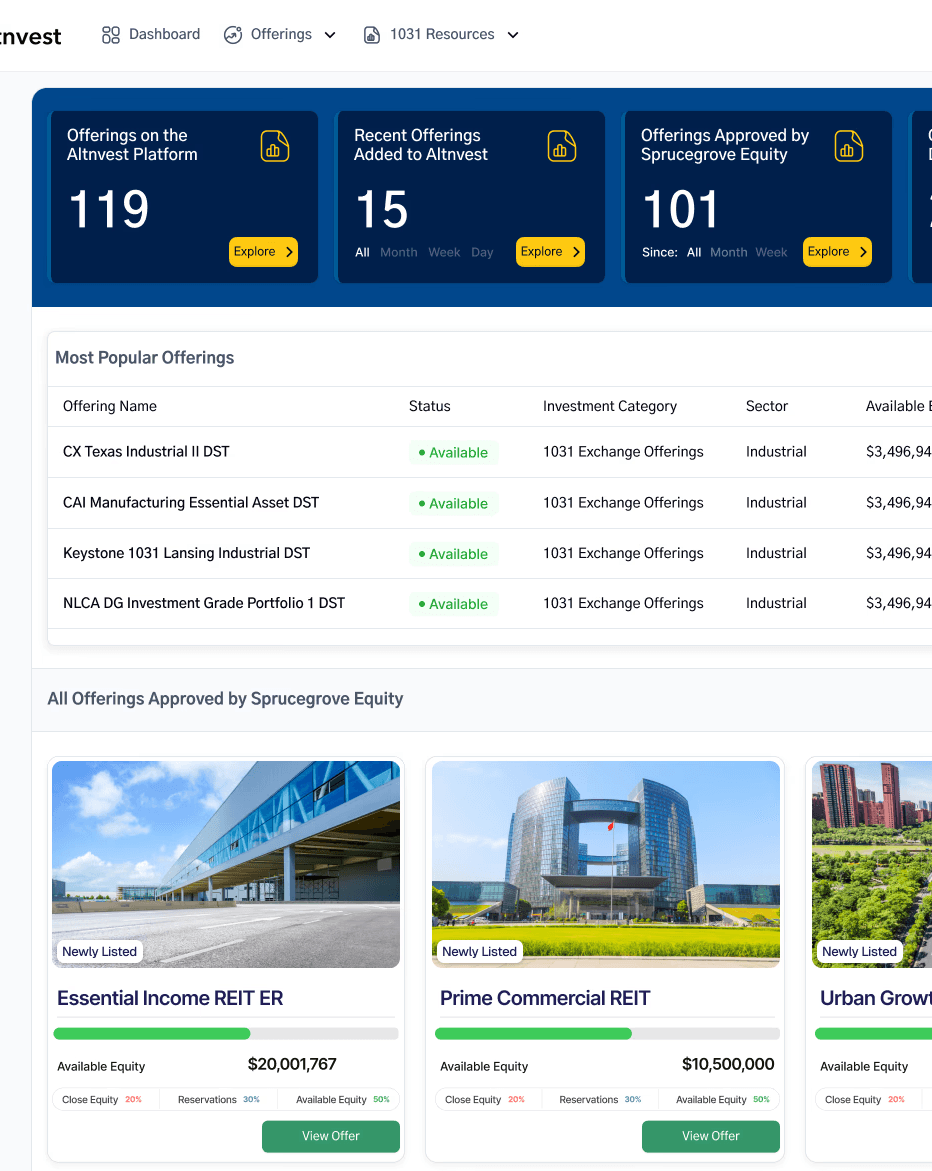Open the Prime Commercial REIT image

[x=606, y=864]
